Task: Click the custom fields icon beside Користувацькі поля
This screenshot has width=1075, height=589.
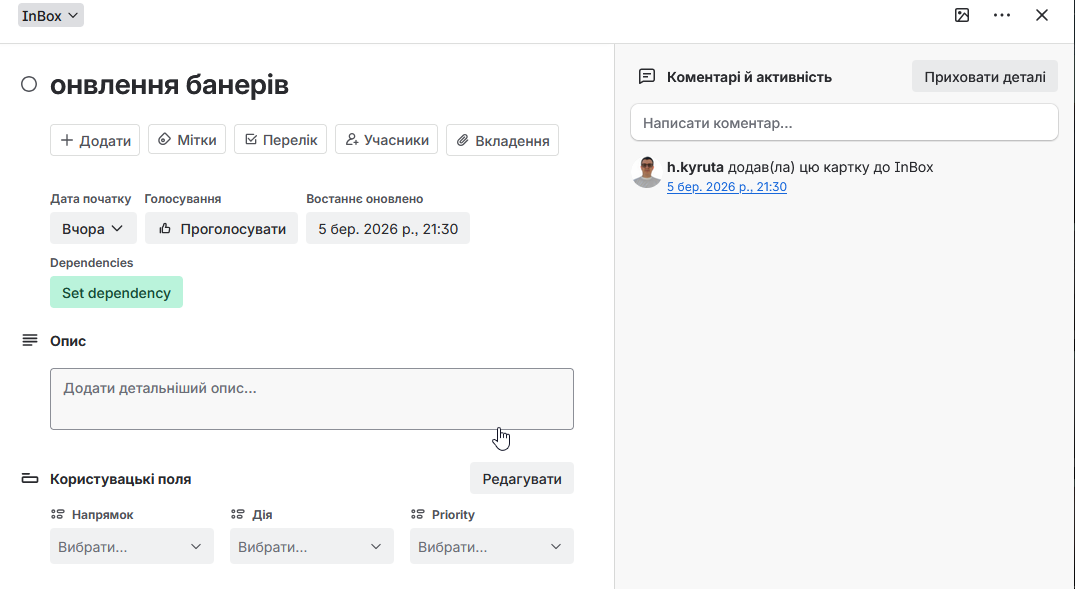Action: pyautogui.click(x=30, y=479)
